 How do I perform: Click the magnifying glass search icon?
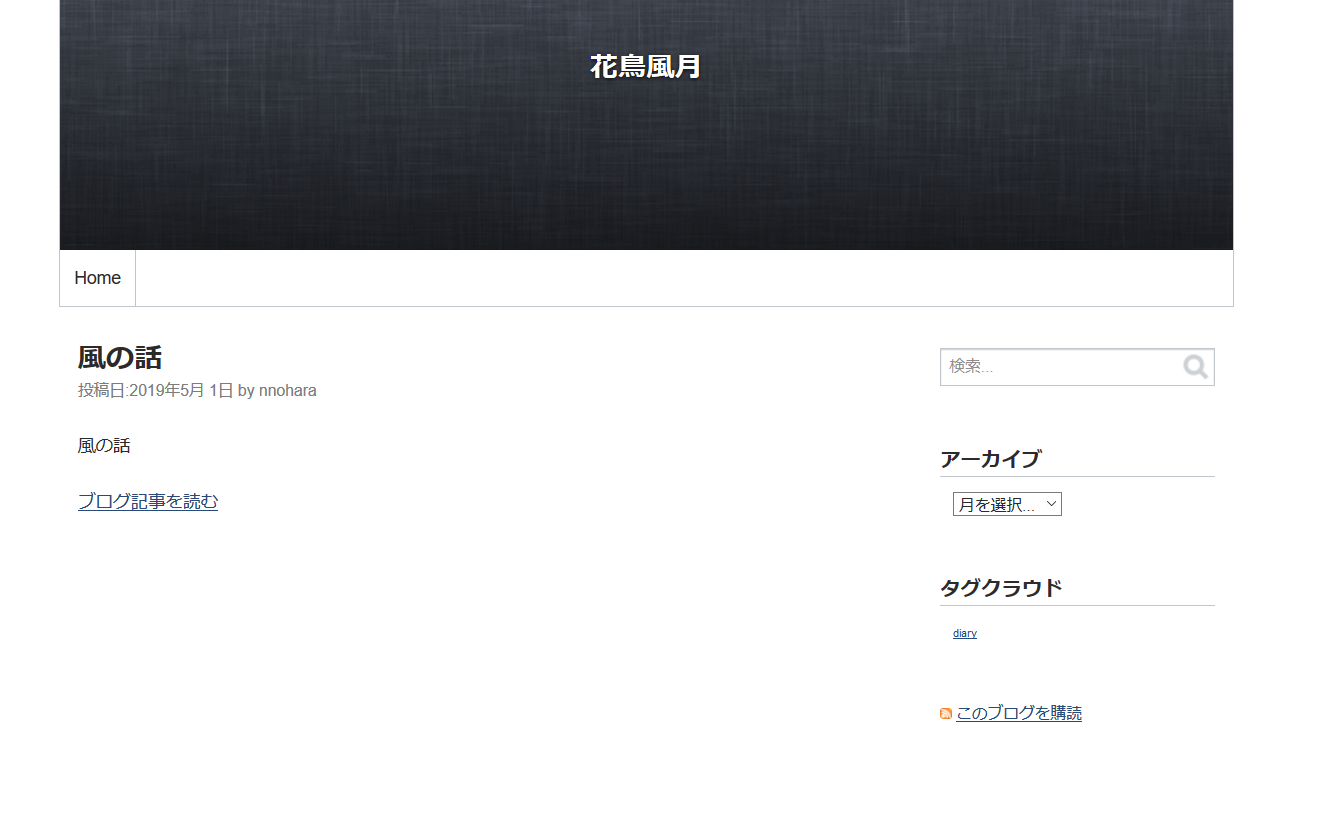(1195, 367)
